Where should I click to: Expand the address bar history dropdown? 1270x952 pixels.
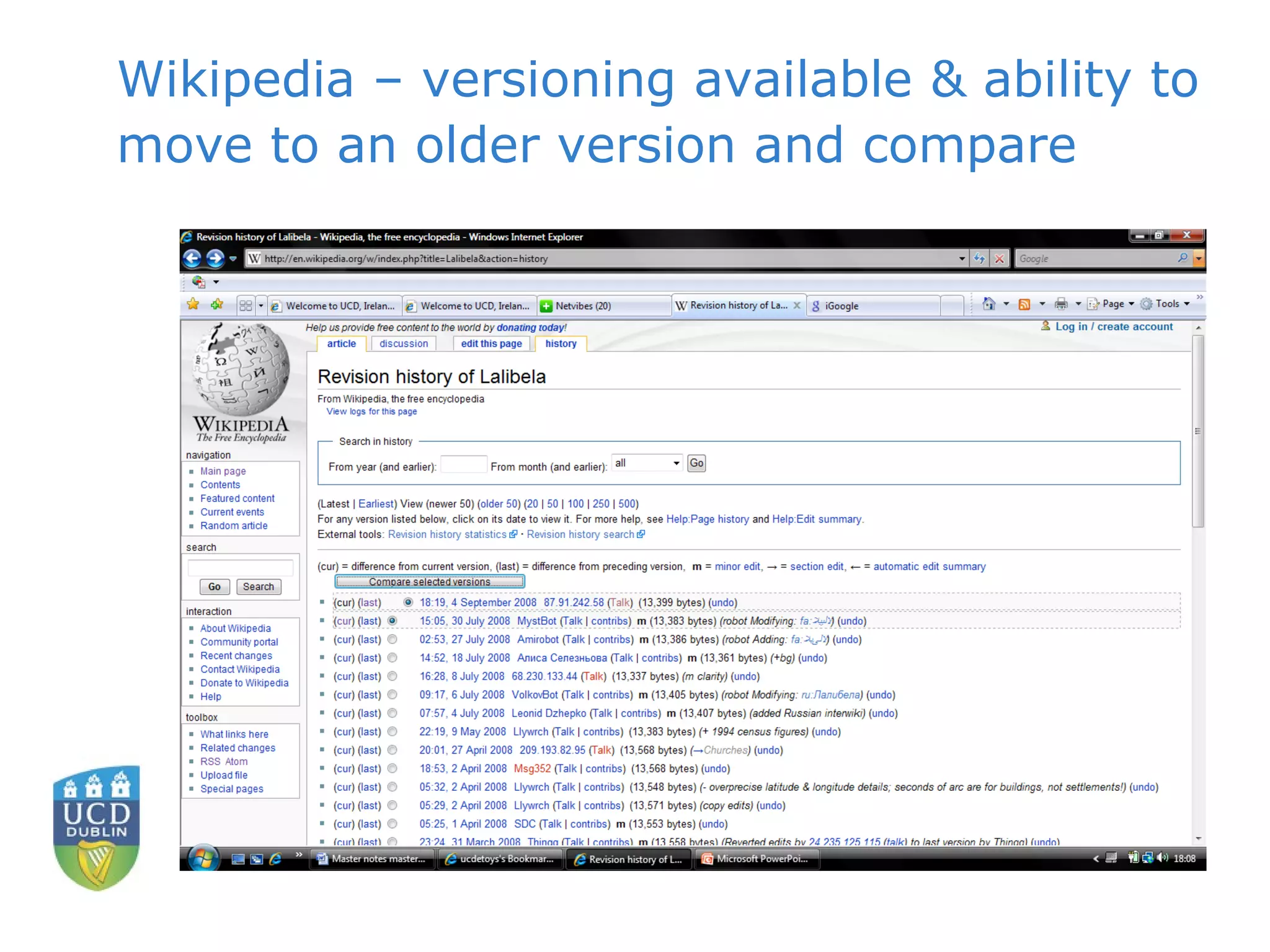pos(962,258)
